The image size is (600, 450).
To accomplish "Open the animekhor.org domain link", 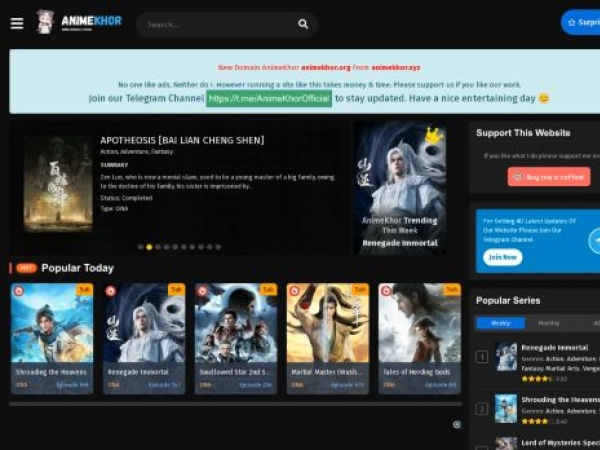I will click(326, 67).
